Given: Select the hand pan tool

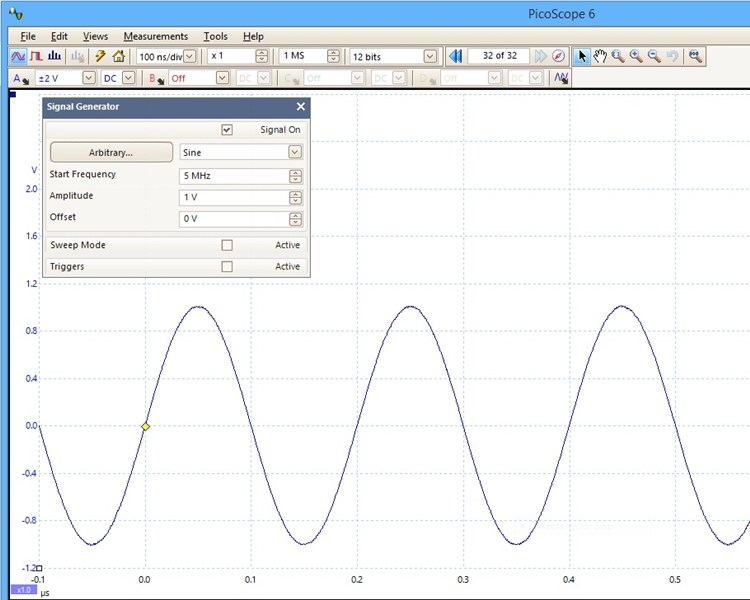Looking at the screenshot, I should [600, 56].
